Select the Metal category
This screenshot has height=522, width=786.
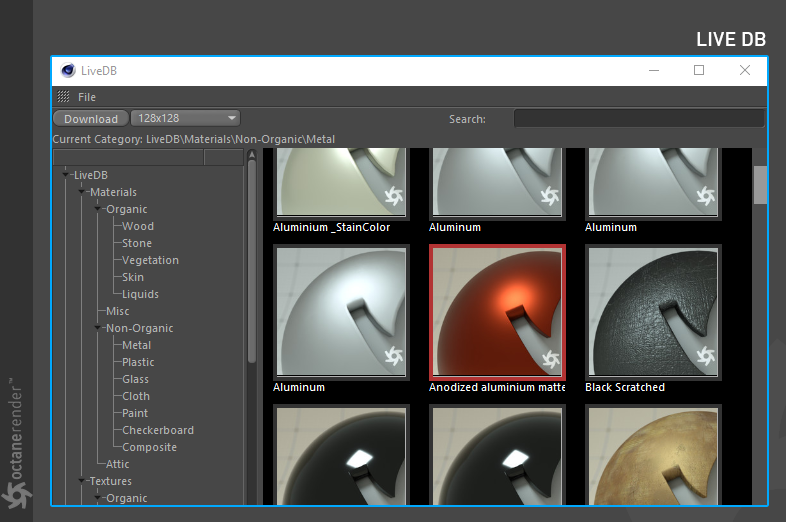coord(136,345)
